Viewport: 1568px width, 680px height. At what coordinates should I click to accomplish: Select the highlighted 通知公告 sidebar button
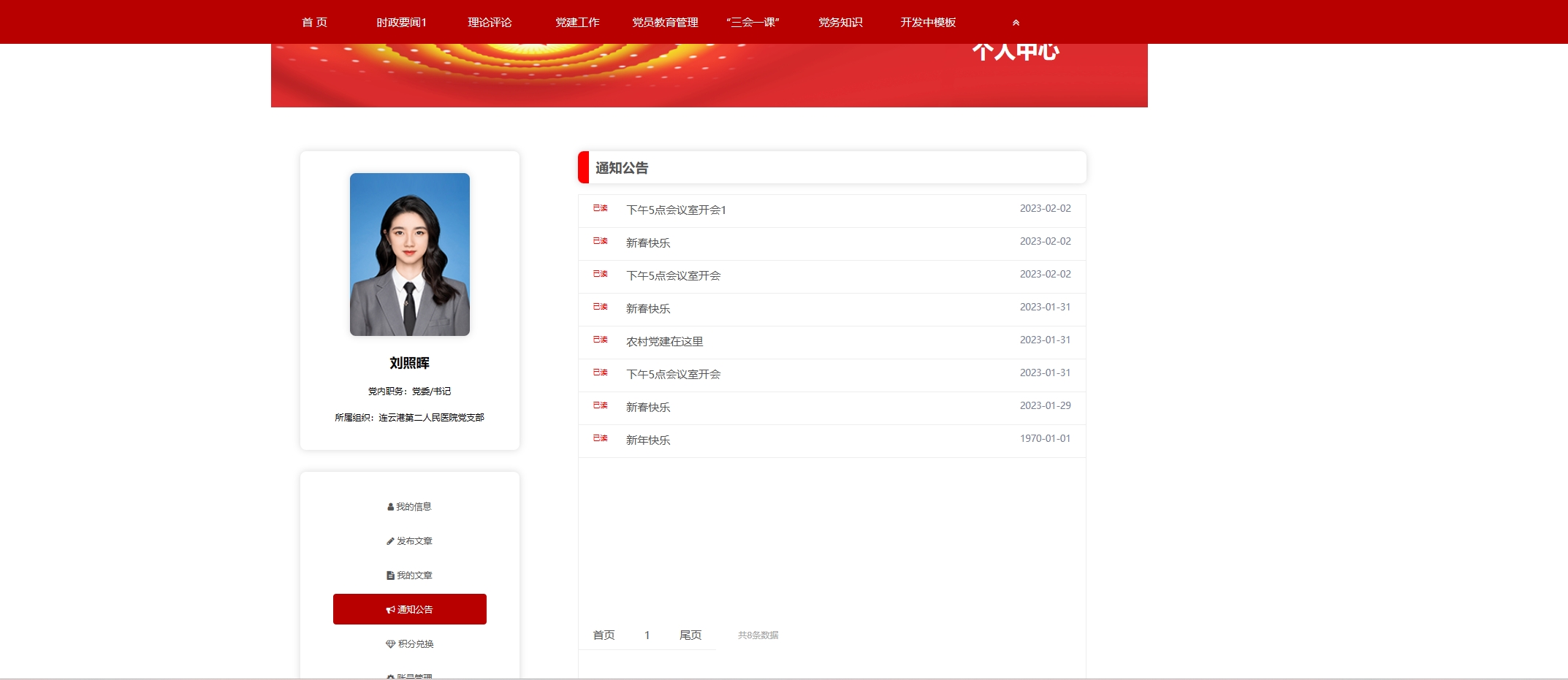(410, 609)
